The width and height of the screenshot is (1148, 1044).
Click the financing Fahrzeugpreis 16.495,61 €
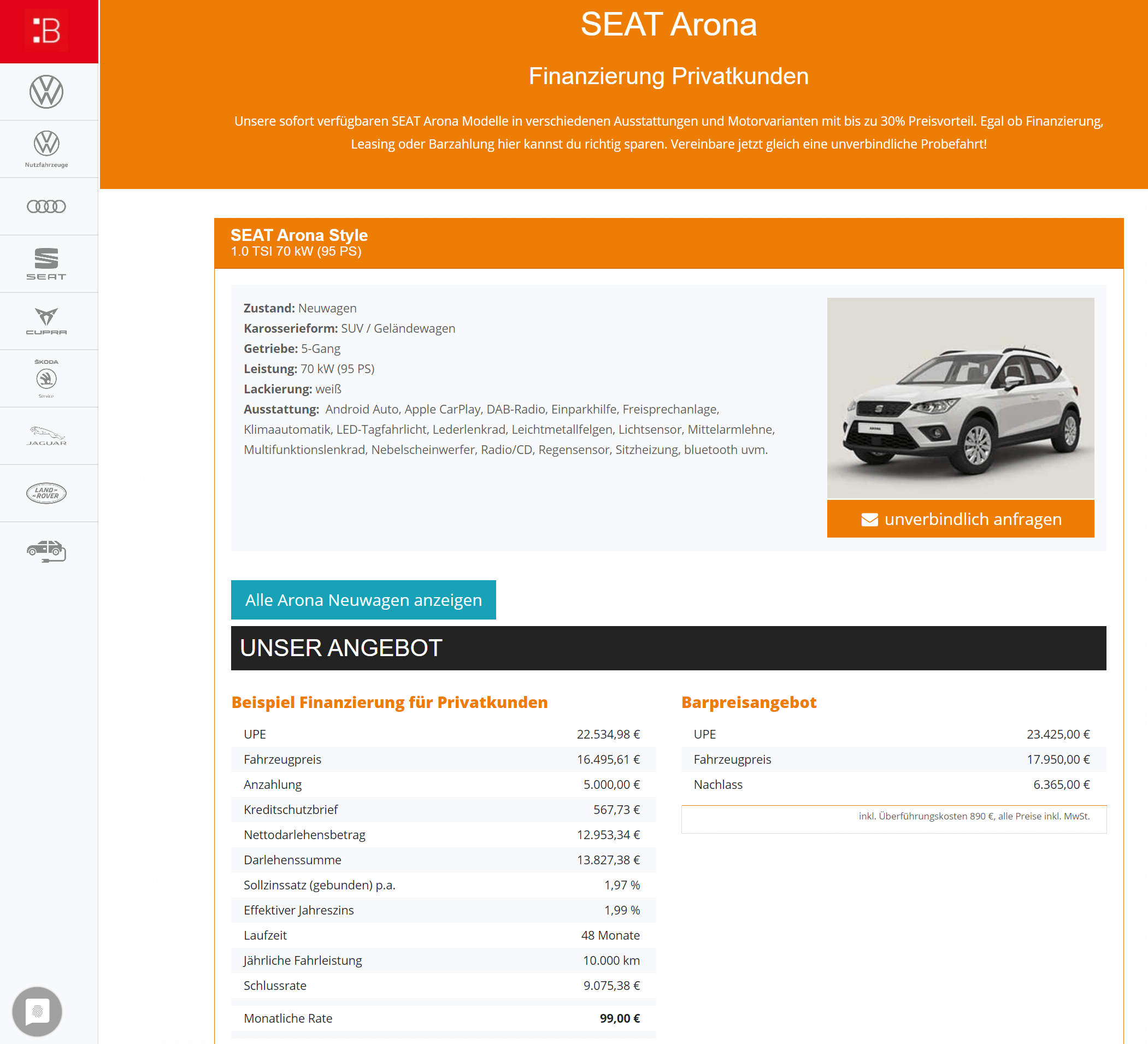608,759
